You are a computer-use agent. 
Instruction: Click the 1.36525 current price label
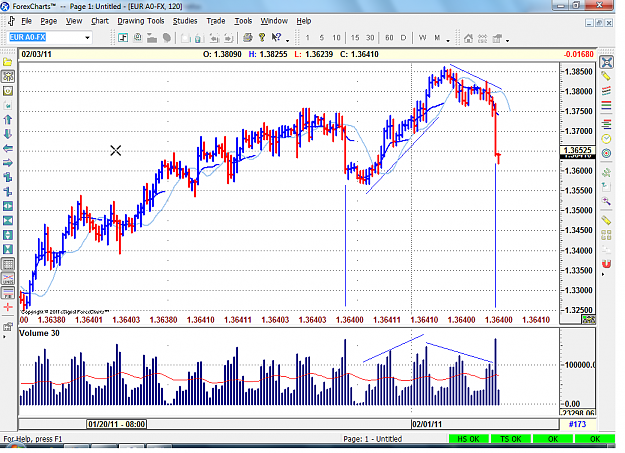(x=578, y=150)
